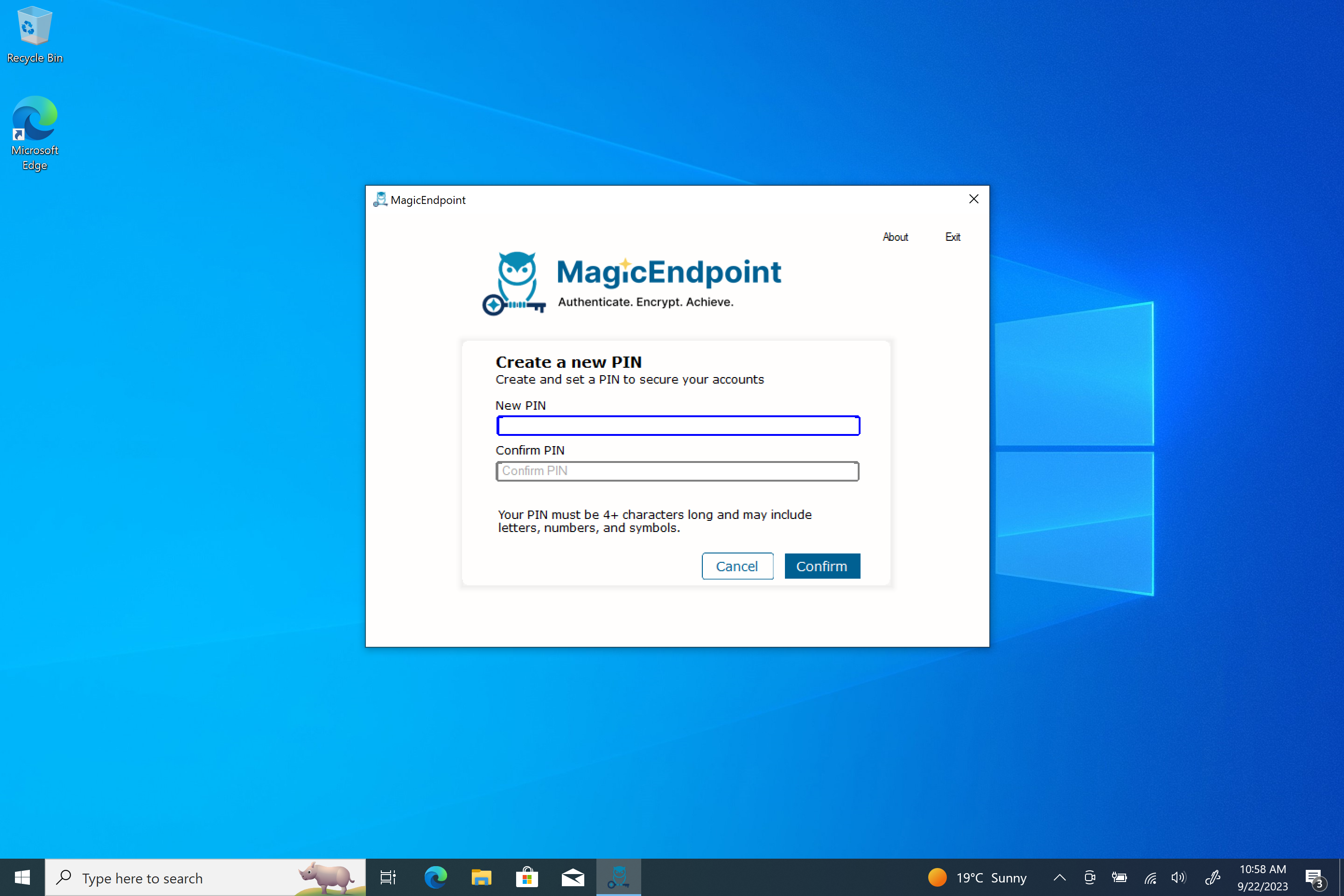
Task: Open the Mail app from the taskbar
Action: point(573,877)
